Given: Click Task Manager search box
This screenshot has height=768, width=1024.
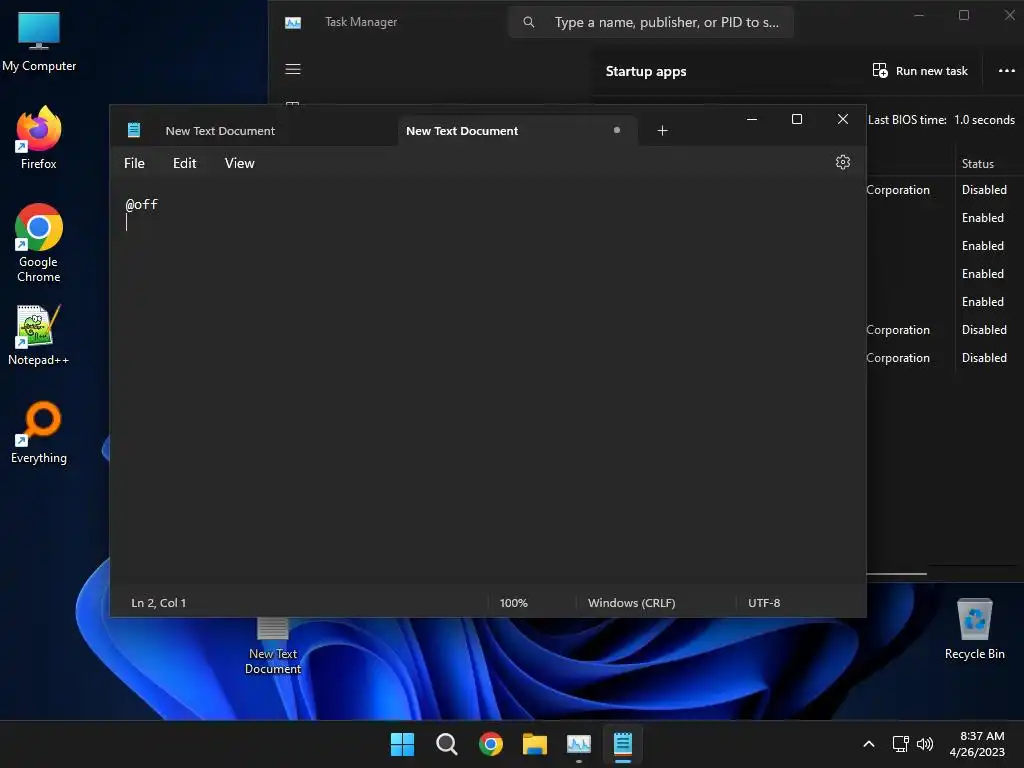Looking at the screenshot, I should click(x=651, y=22).
